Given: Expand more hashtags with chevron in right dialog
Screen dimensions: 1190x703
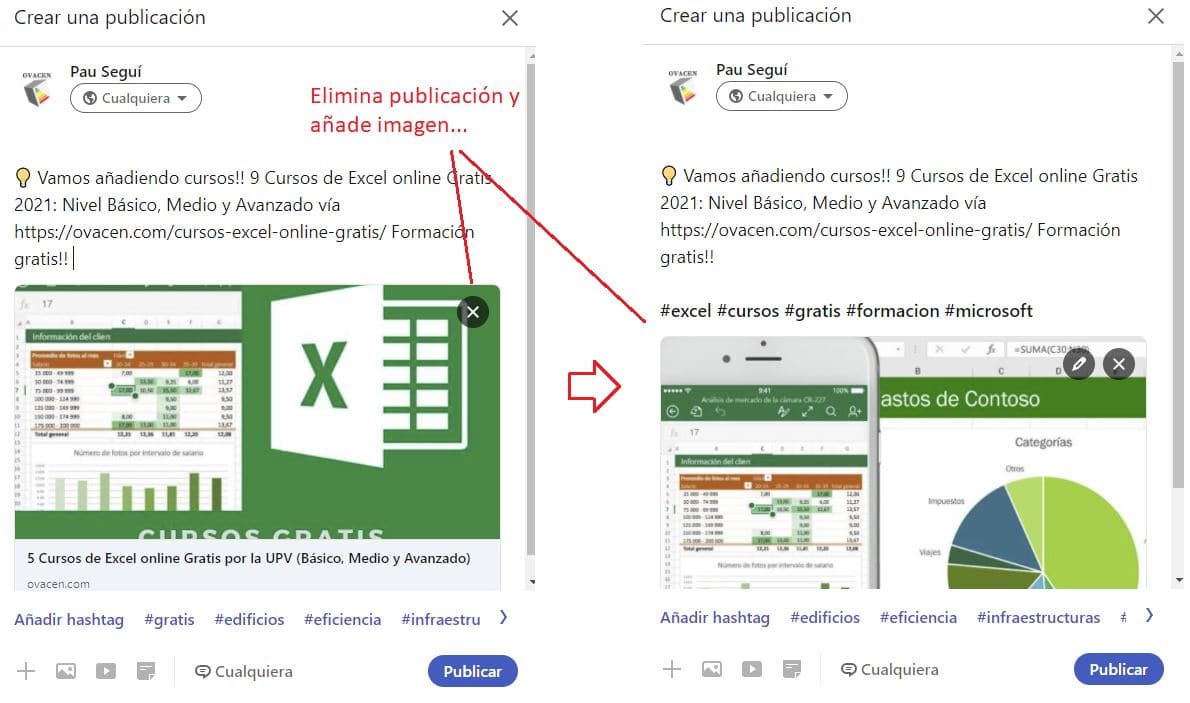Looking at the screenshot, I should pyautogui.click(x=1149, y=616).
